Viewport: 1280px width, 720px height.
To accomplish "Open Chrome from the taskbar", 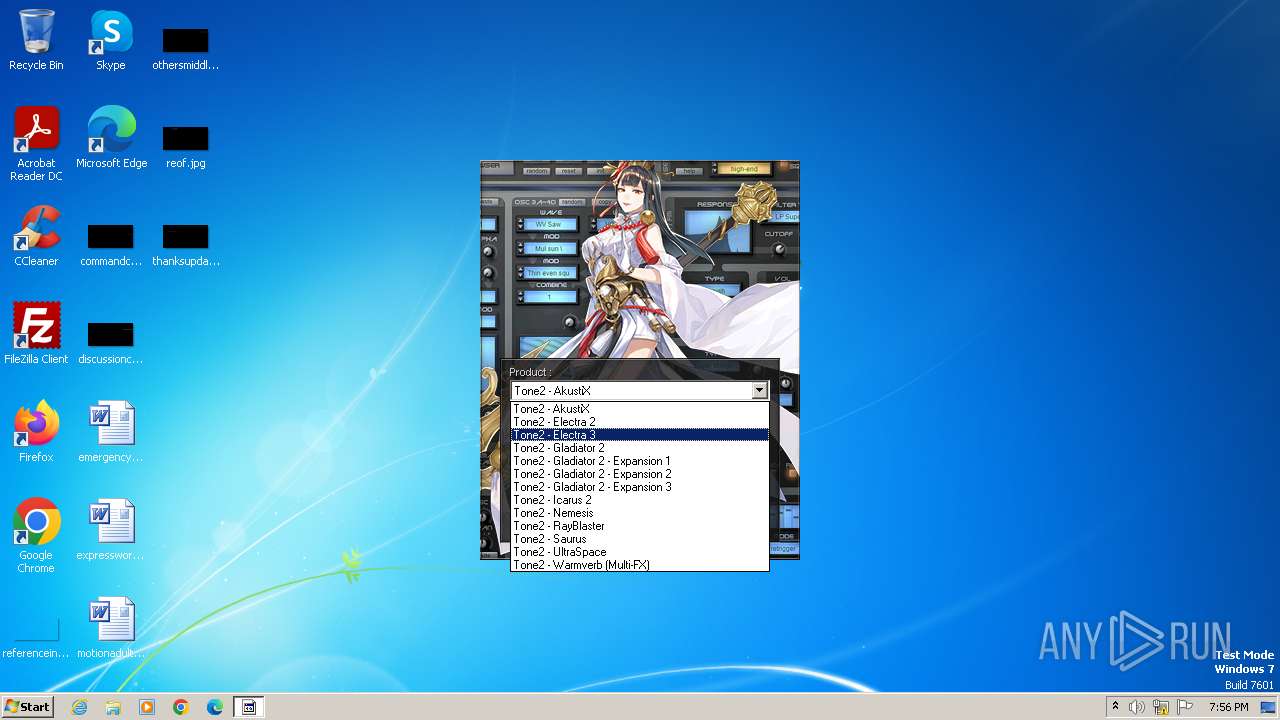I will [x=181, y=707].
